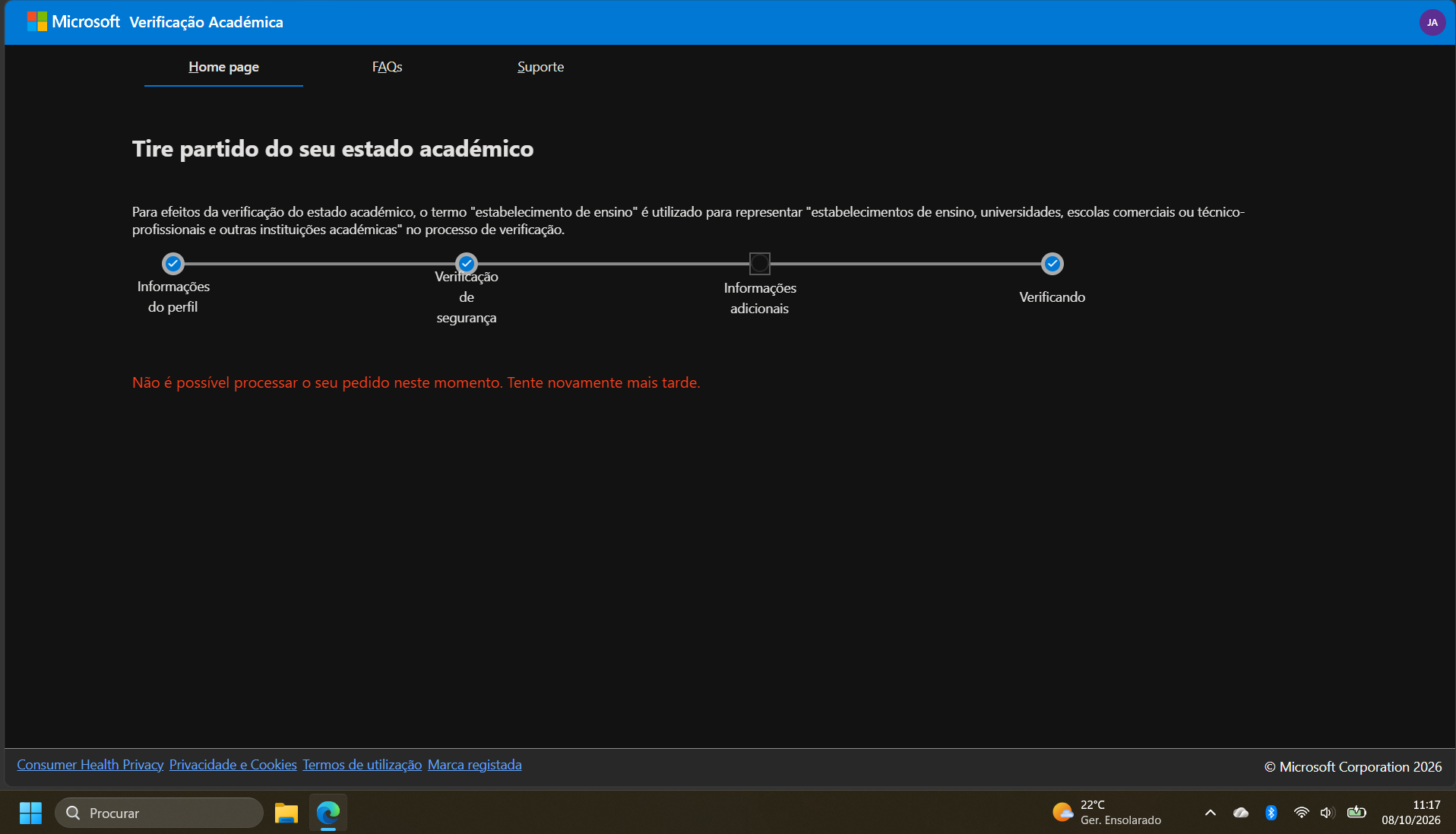Open the JA account avatar
Screen dimensions: 1456x834
tap(1432, 22)
